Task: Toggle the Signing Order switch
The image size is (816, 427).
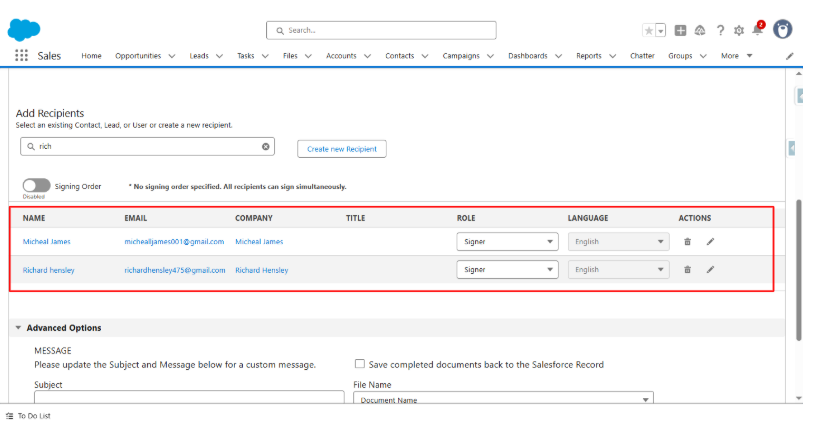Action: (36, 185)
